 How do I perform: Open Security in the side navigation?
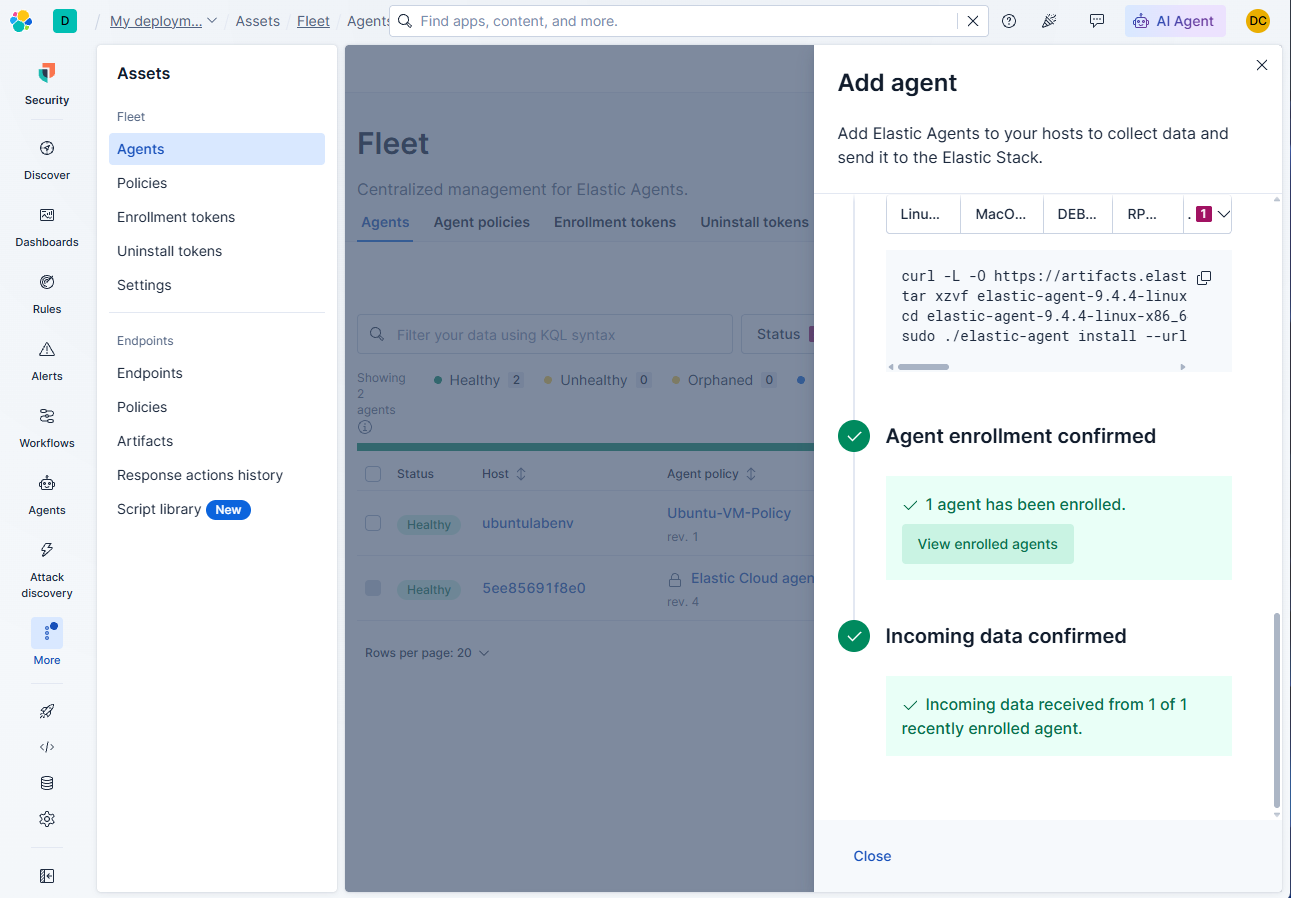[x=47, y=84]
